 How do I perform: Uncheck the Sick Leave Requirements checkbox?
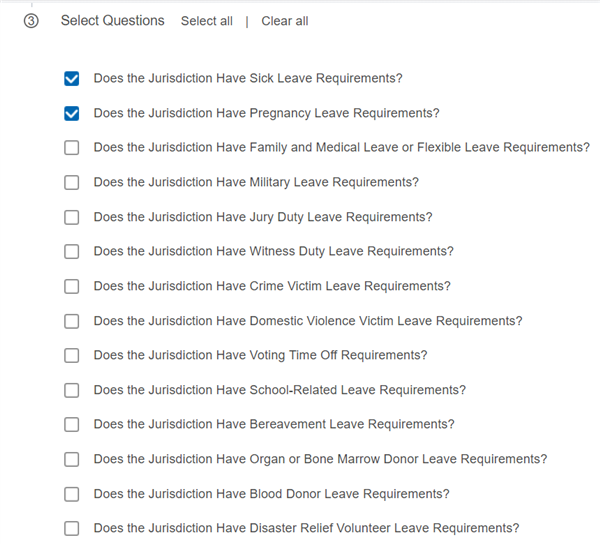coord(72,78)
